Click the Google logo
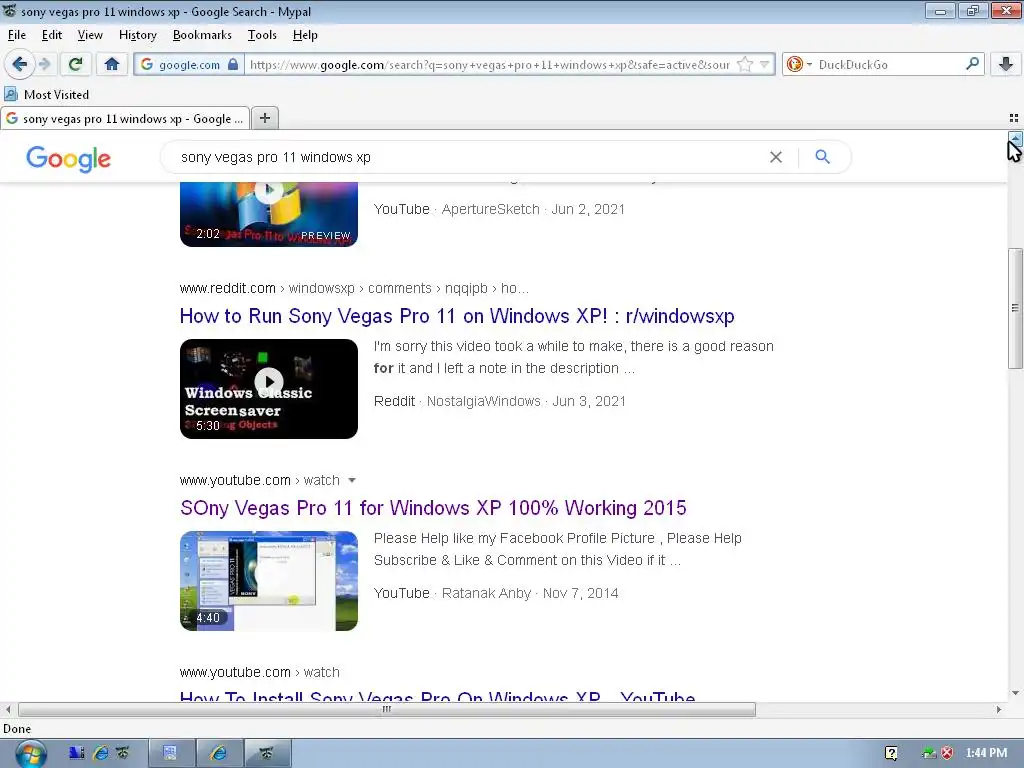 69,159
